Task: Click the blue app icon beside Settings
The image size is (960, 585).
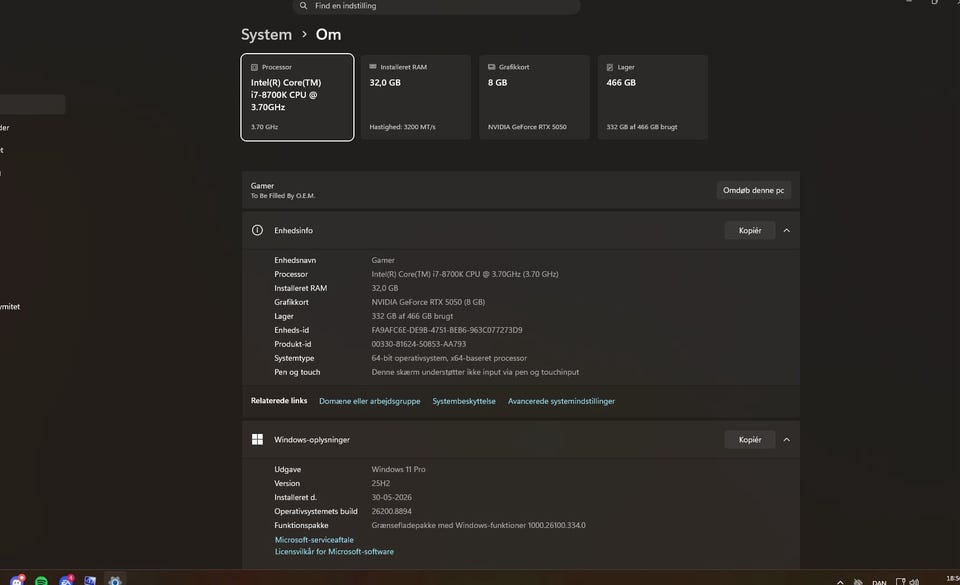Action: (90, 581)
